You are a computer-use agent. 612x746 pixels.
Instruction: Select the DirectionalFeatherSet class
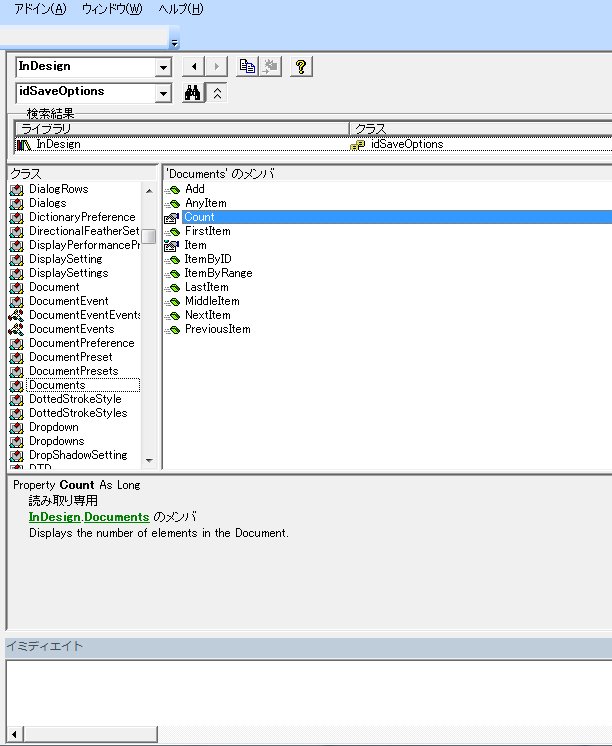84,231
